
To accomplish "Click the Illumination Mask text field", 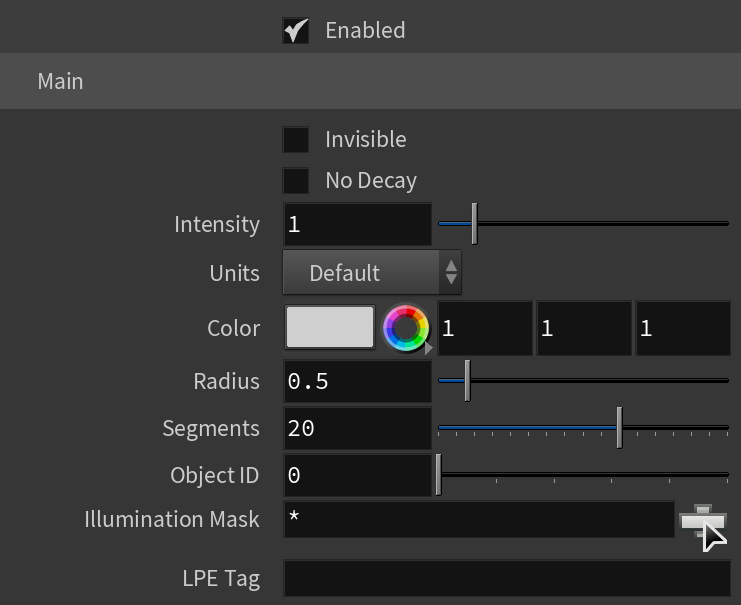I will pyautogui.click(x=479, y=519).
